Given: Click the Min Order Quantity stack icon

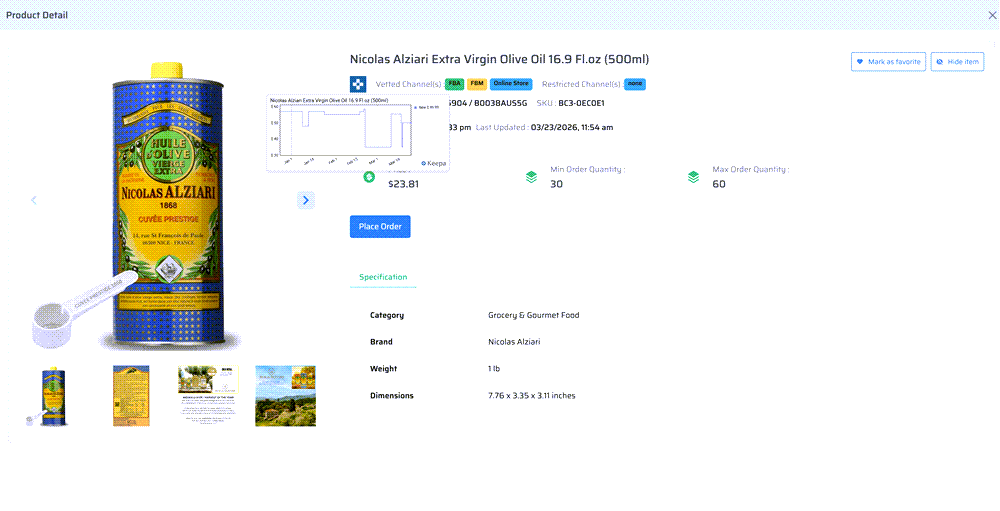Looking at the screenshot, I should (x=531, y=177).
